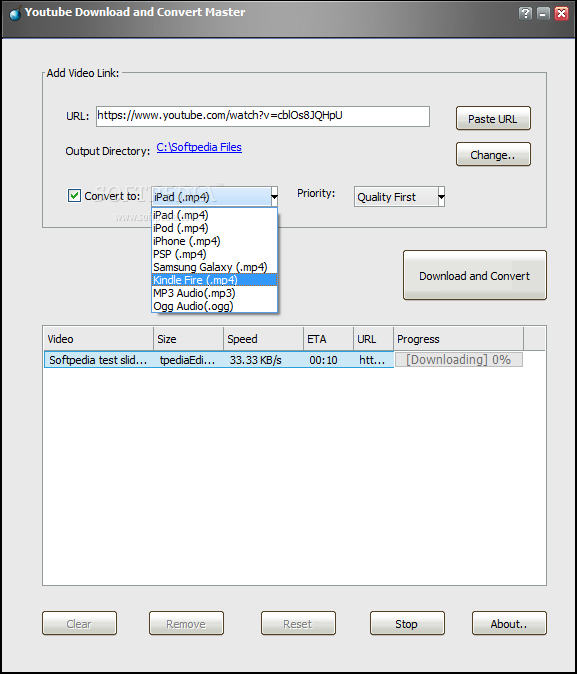Sort by the Speed column header
The width and height of the screenshot is (577, 674).
point(264,339)
